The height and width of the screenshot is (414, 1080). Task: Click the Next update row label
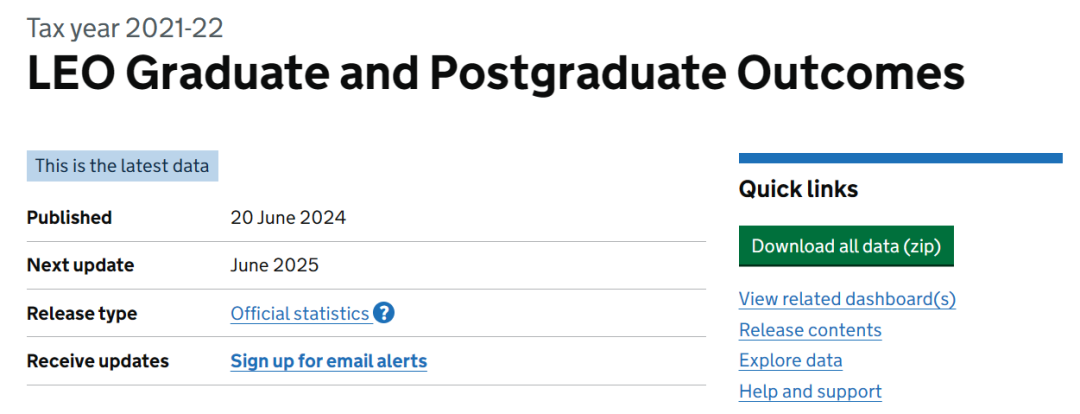point(80,265)
